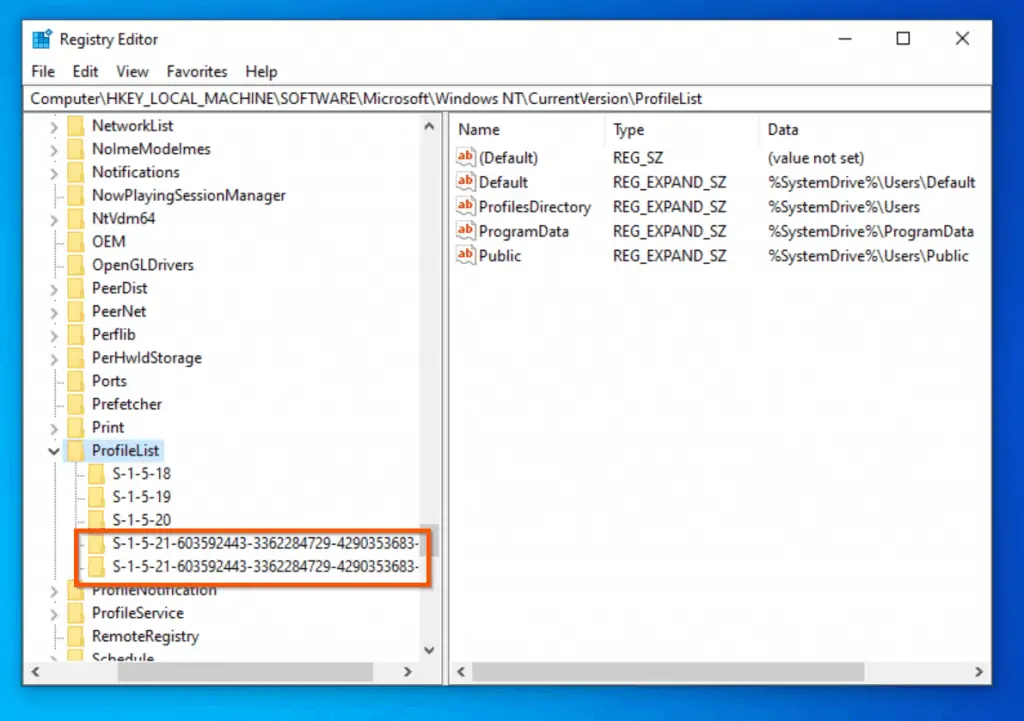
Task: Open the ProfileList registry key folder icon
Action: coord(78,450)
